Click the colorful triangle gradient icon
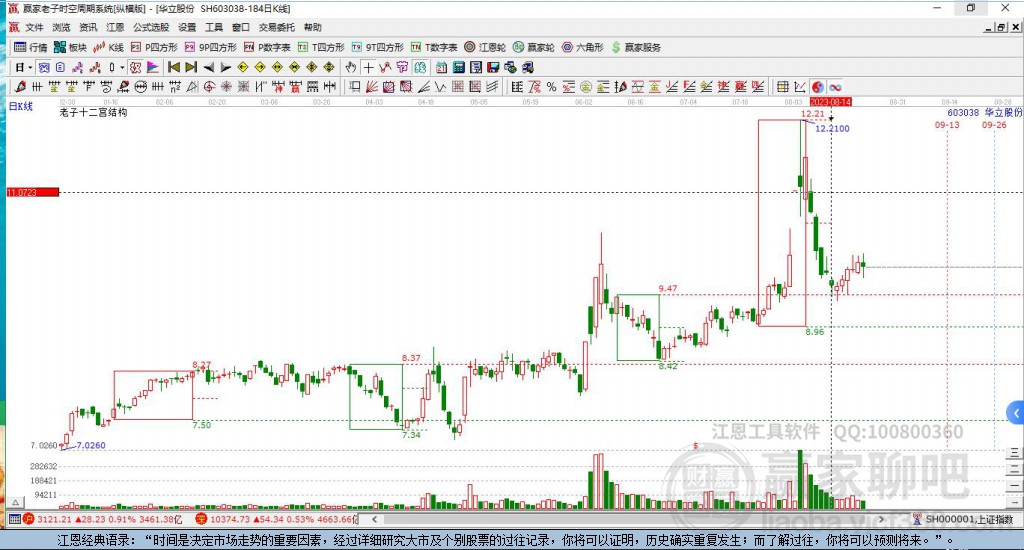 (152, 67)
